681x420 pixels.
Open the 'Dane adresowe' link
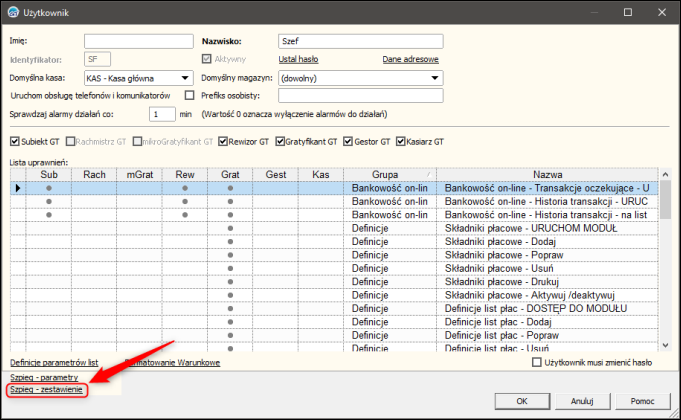click(x=410, y=59)
